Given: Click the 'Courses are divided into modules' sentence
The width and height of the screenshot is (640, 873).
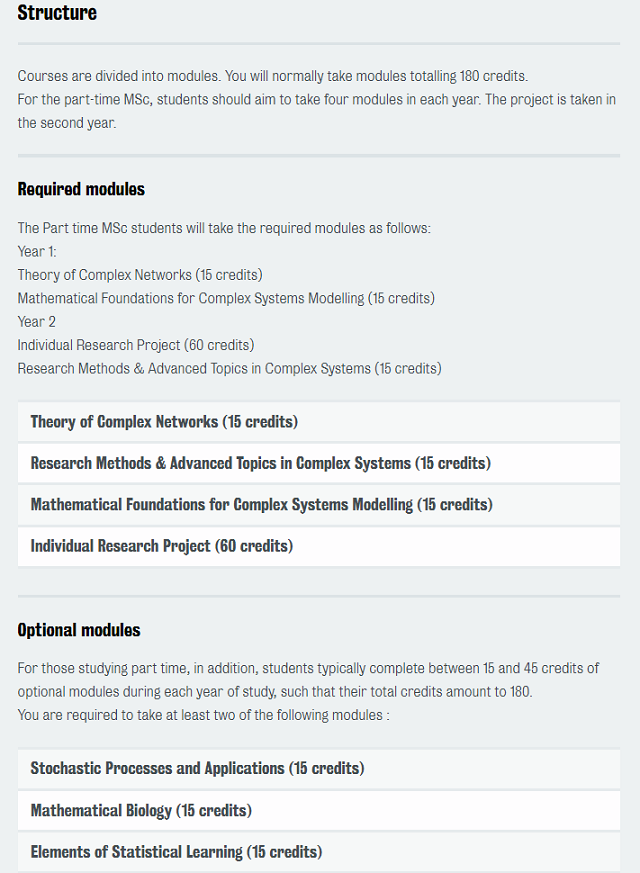Looking at the screenshot, I should (273, 76).
